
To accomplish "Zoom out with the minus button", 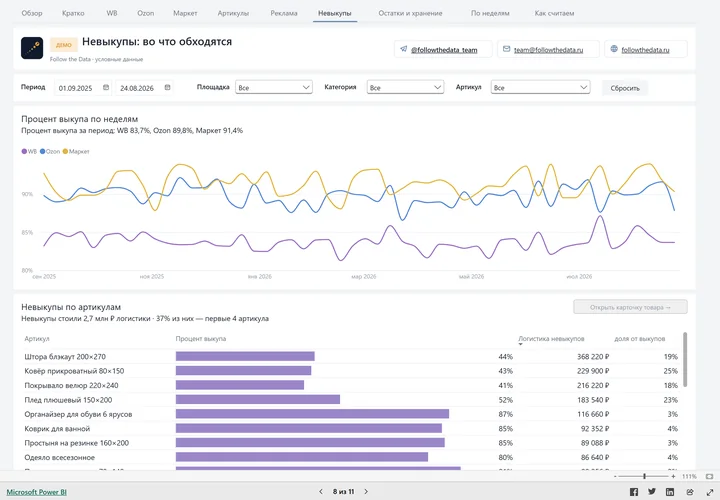I will 615,477.
